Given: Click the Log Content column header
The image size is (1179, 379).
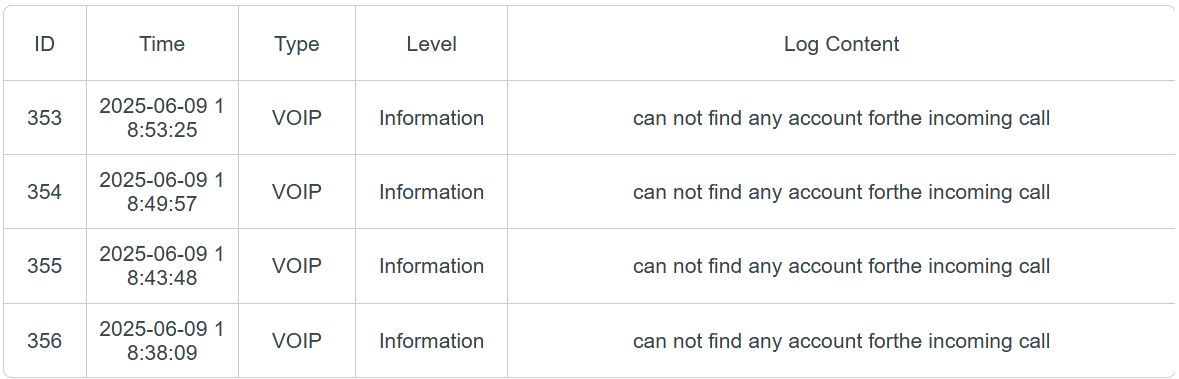Looking at the screenshot, I should coord(841,44).
